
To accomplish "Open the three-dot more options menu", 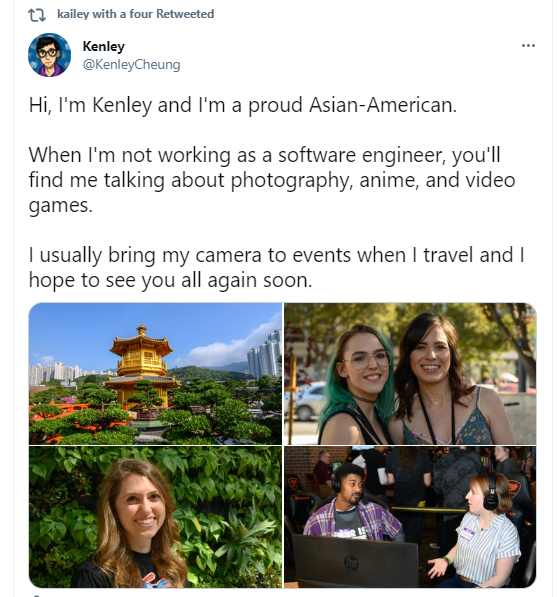I will 528,46.
